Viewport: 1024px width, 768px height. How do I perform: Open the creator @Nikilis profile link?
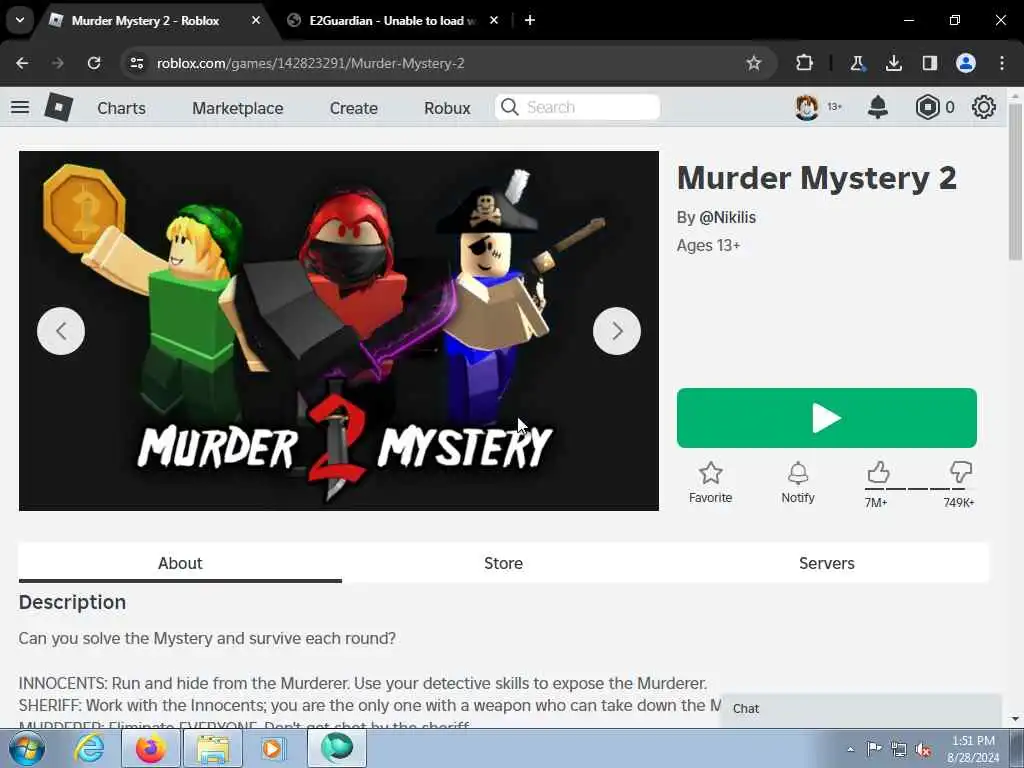[x=728, y=217]
